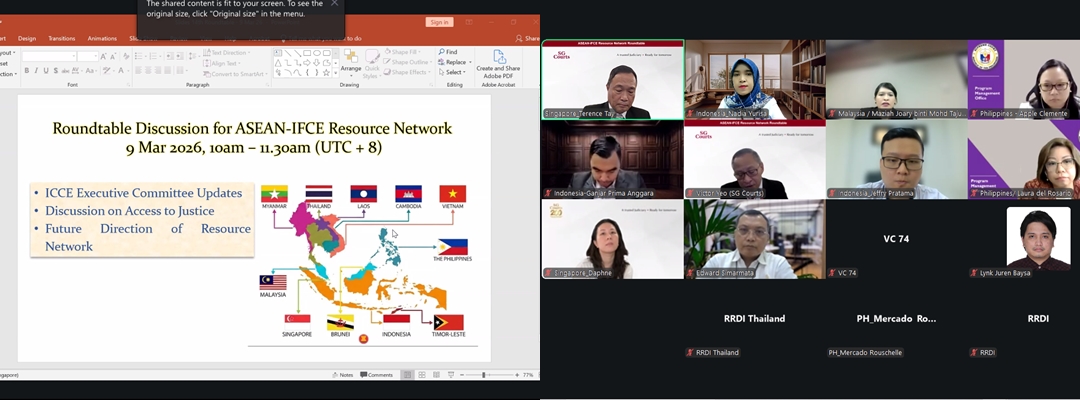Select the text box shape in gallery
Viewport: 1080px width, 400px height.
278,52
